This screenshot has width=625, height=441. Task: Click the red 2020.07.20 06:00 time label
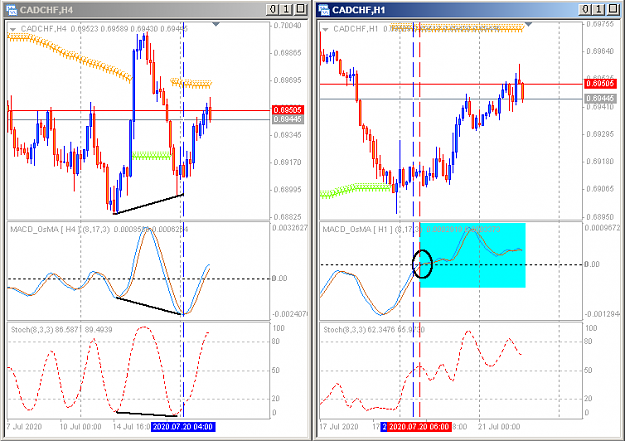[x=419, y=427]
